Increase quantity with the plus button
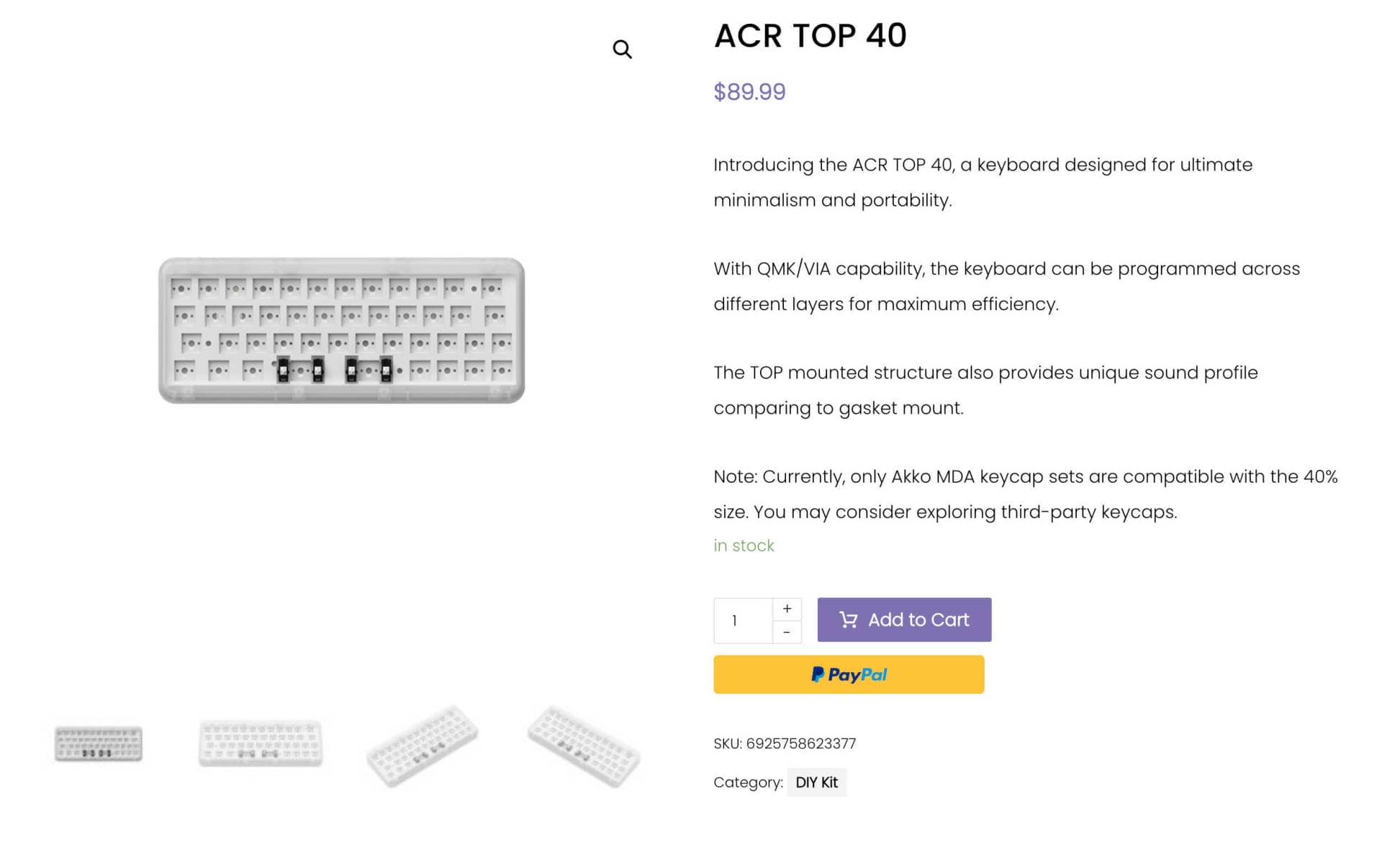This screenshot has width=1382, height=868. [x=787, y=609]
